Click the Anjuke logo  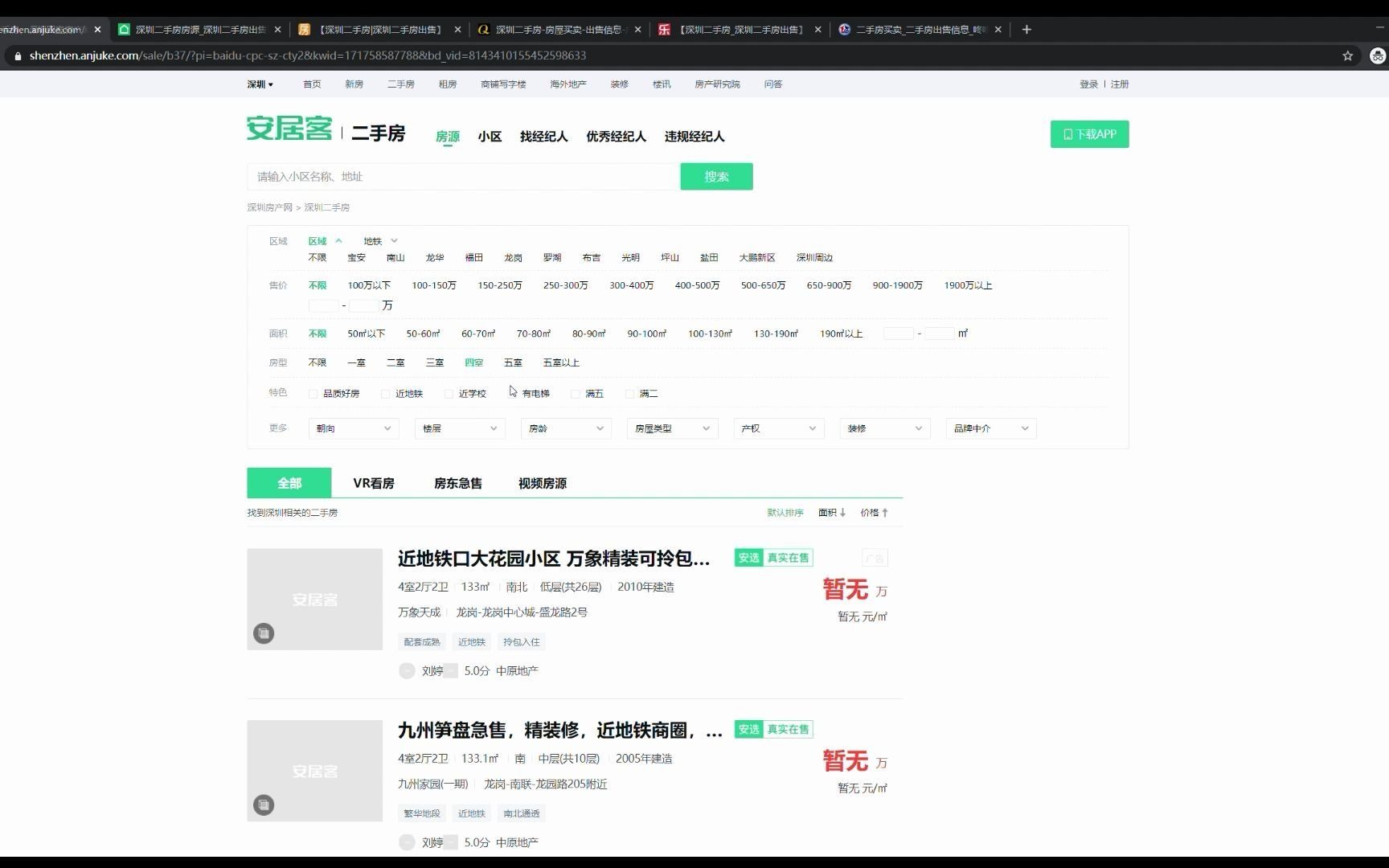point(289,129)
